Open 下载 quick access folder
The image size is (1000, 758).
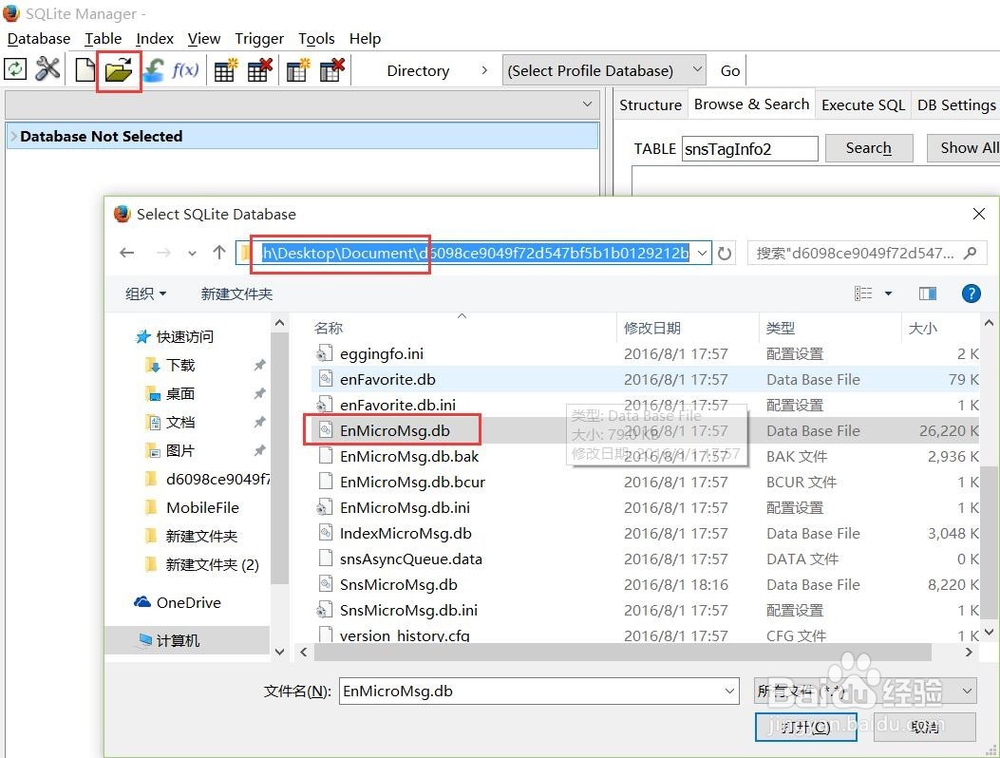click(170, 365)
